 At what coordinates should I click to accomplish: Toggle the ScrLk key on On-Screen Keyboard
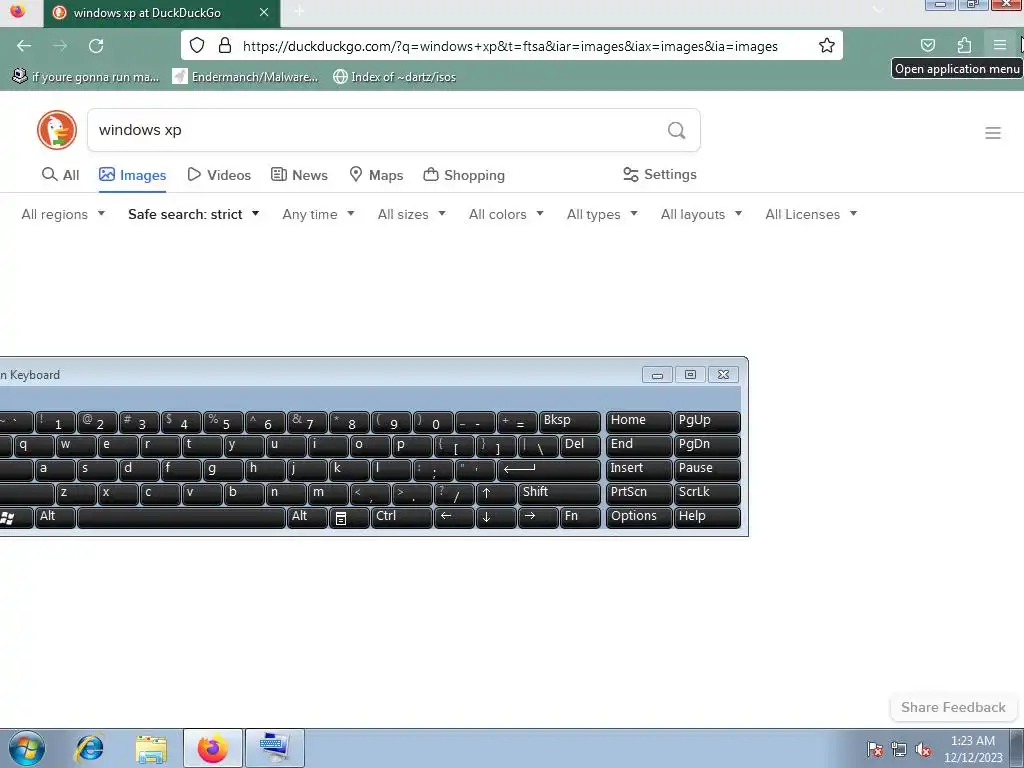tap(707, 494)
